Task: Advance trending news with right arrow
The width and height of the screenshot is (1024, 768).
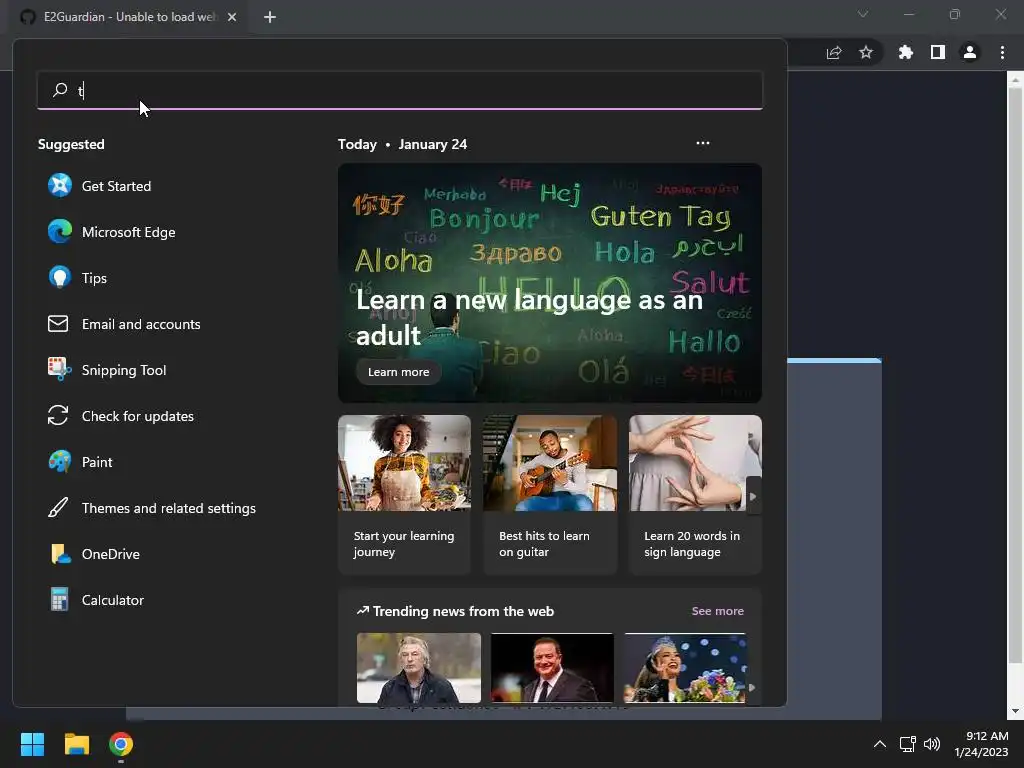Action: (752, 687)
